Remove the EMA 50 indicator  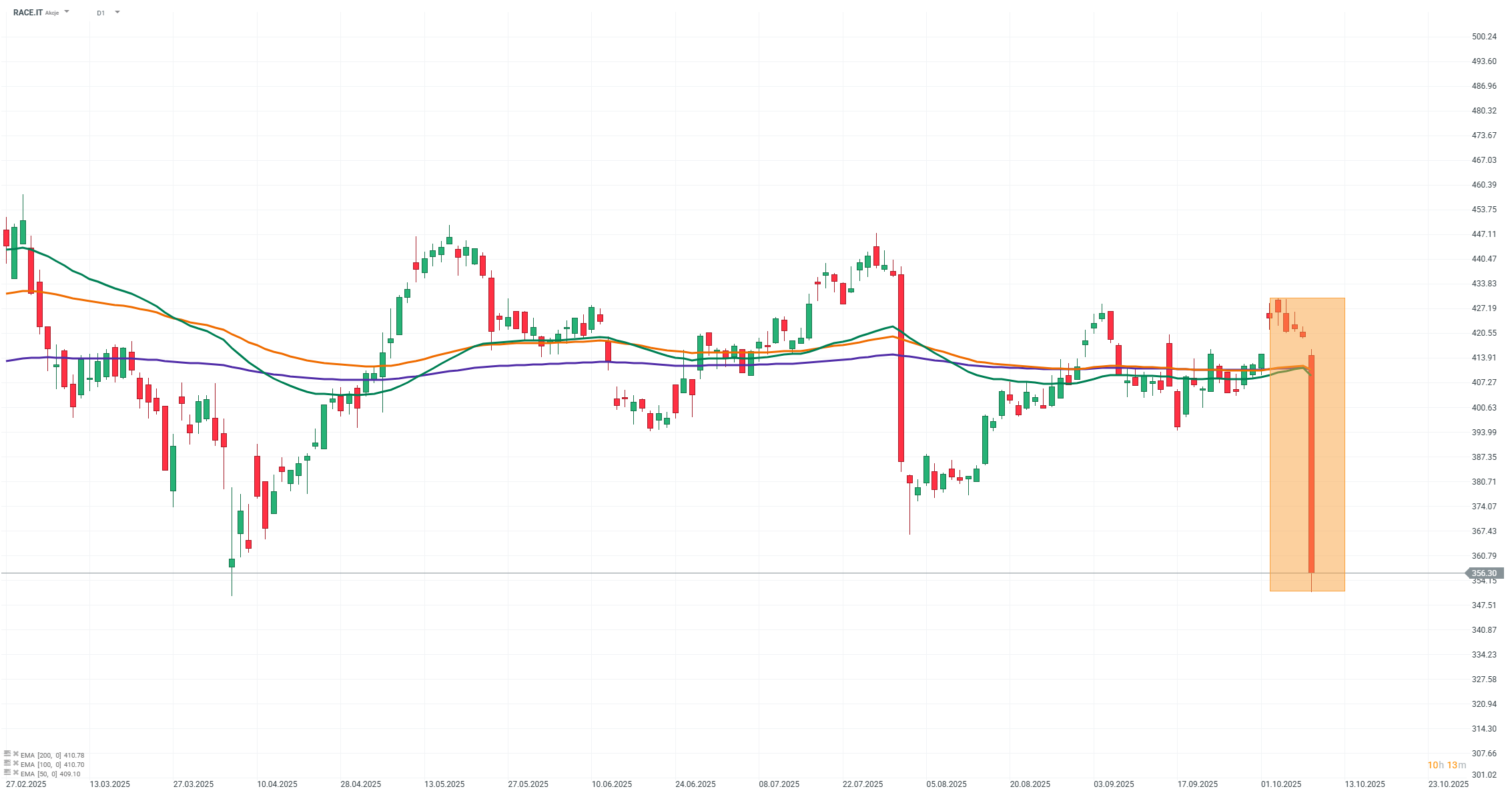click(15, 773)
